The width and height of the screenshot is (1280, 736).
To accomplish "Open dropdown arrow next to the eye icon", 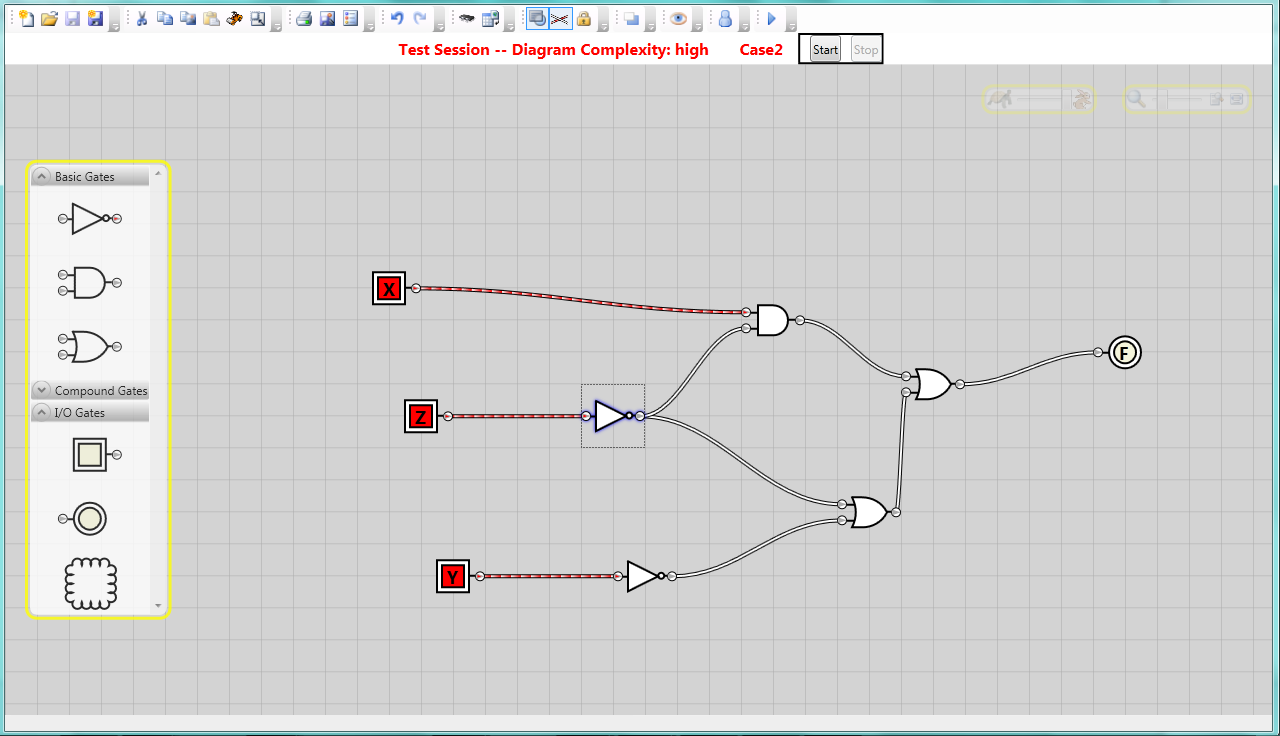I will (x=697, y=21).
